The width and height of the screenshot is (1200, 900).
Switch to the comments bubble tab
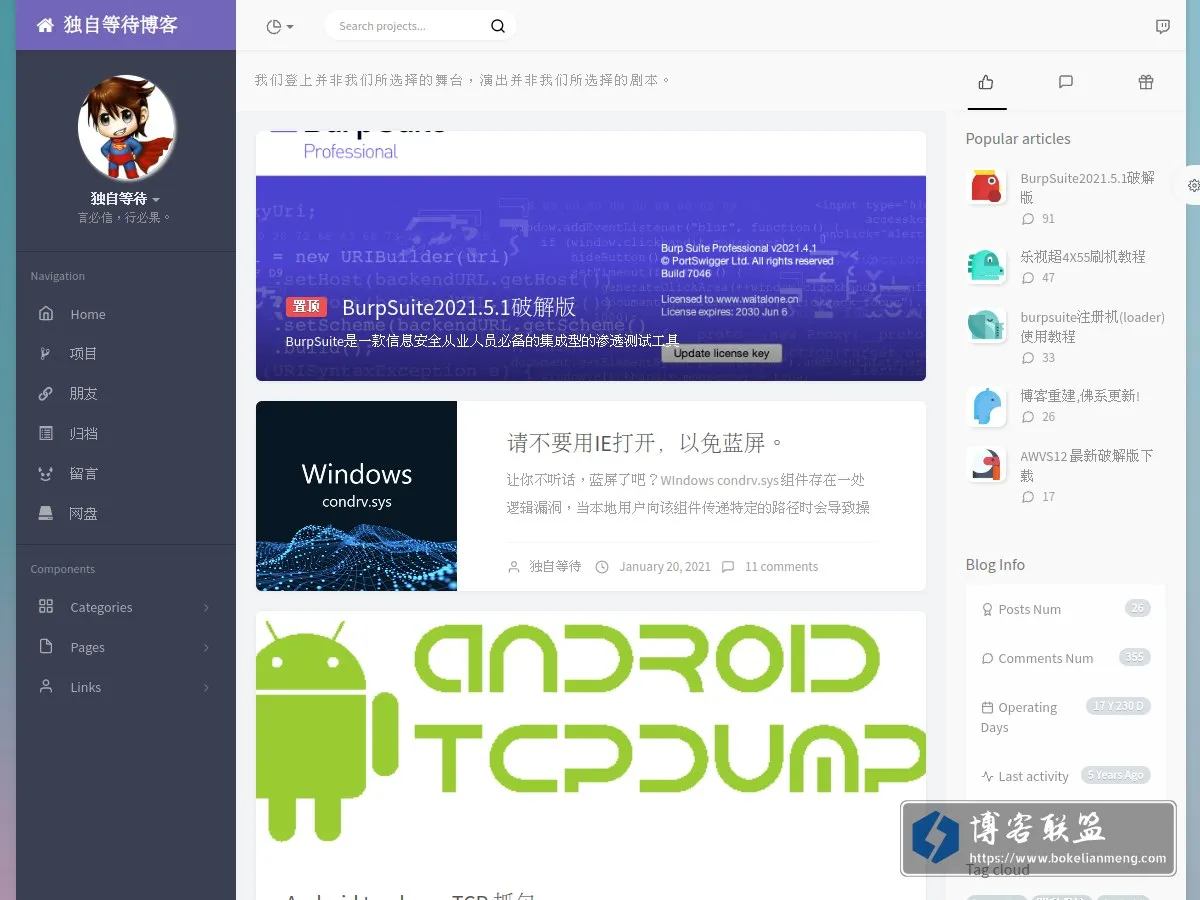[x=1066, y=82]
